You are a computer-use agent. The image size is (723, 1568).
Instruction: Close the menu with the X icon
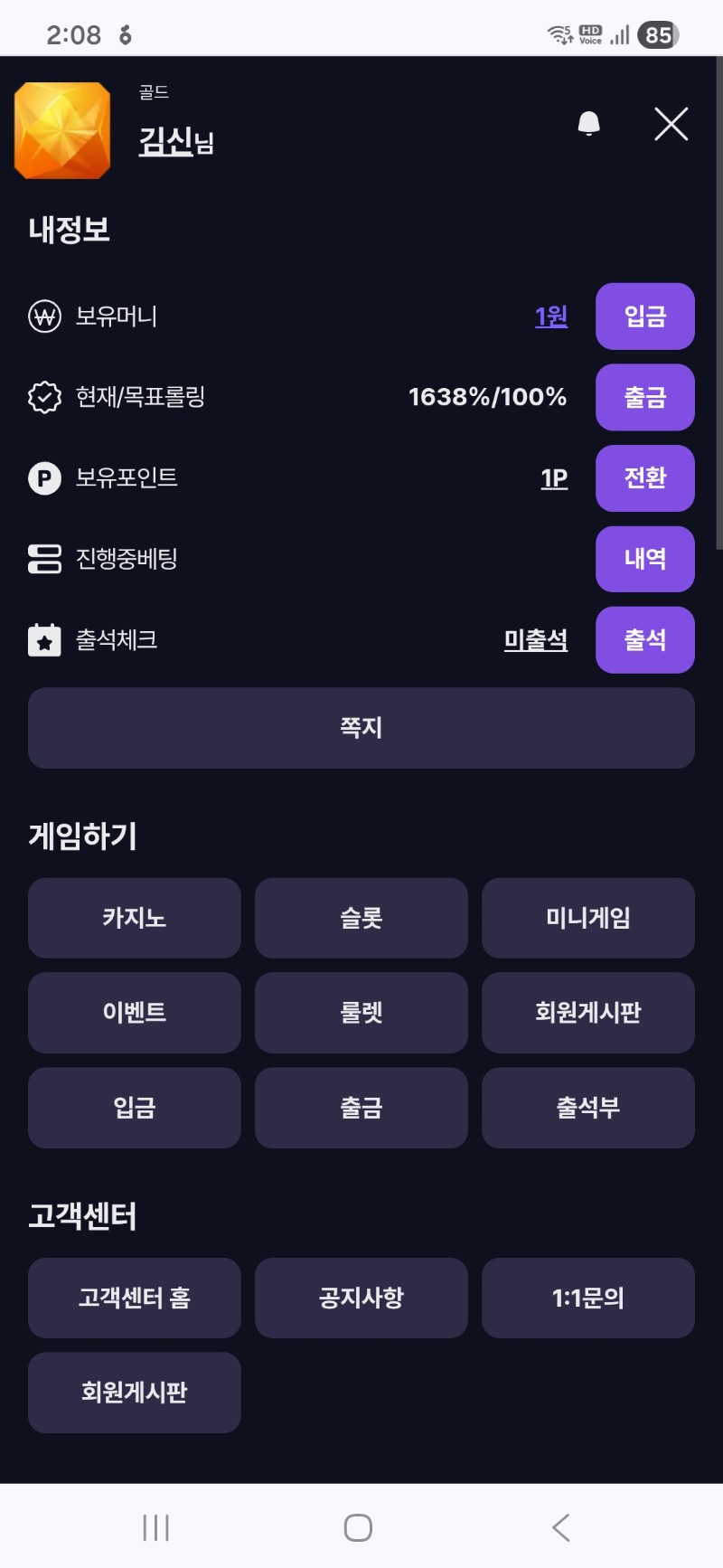point(671,124)
